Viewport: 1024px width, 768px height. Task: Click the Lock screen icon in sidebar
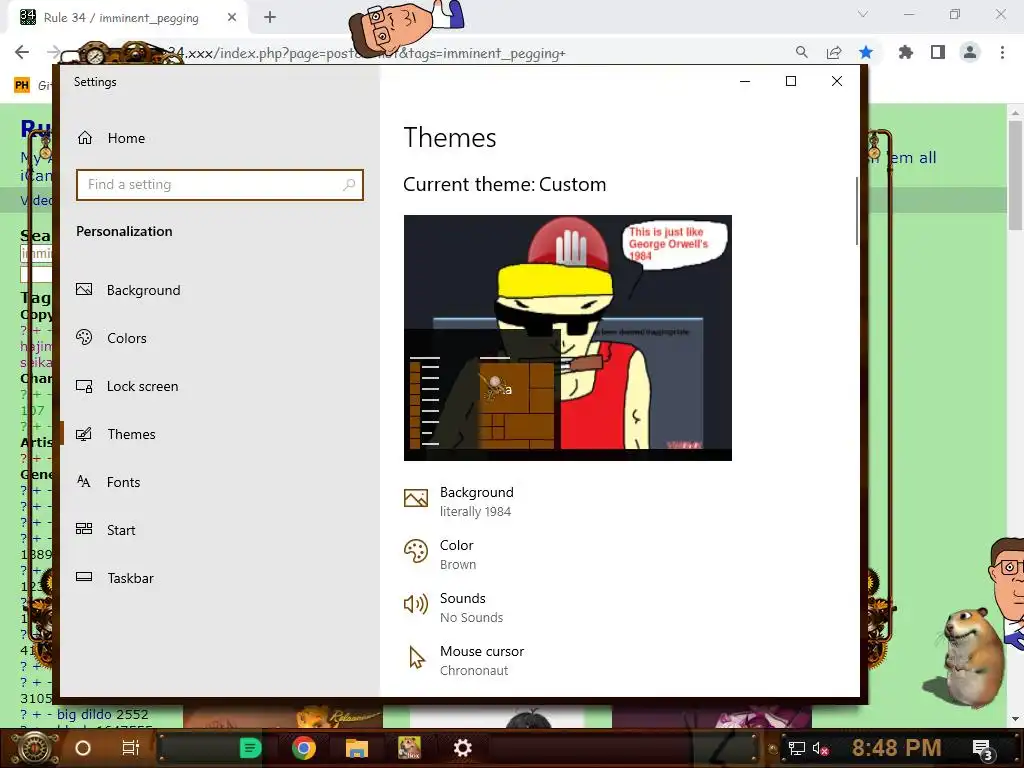[x=84, y=386]
